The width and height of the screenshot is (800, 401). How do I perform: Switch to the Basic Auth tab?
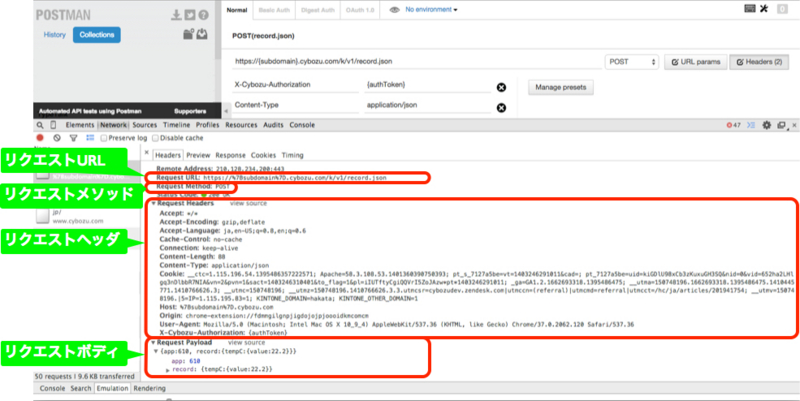point(274,10)
